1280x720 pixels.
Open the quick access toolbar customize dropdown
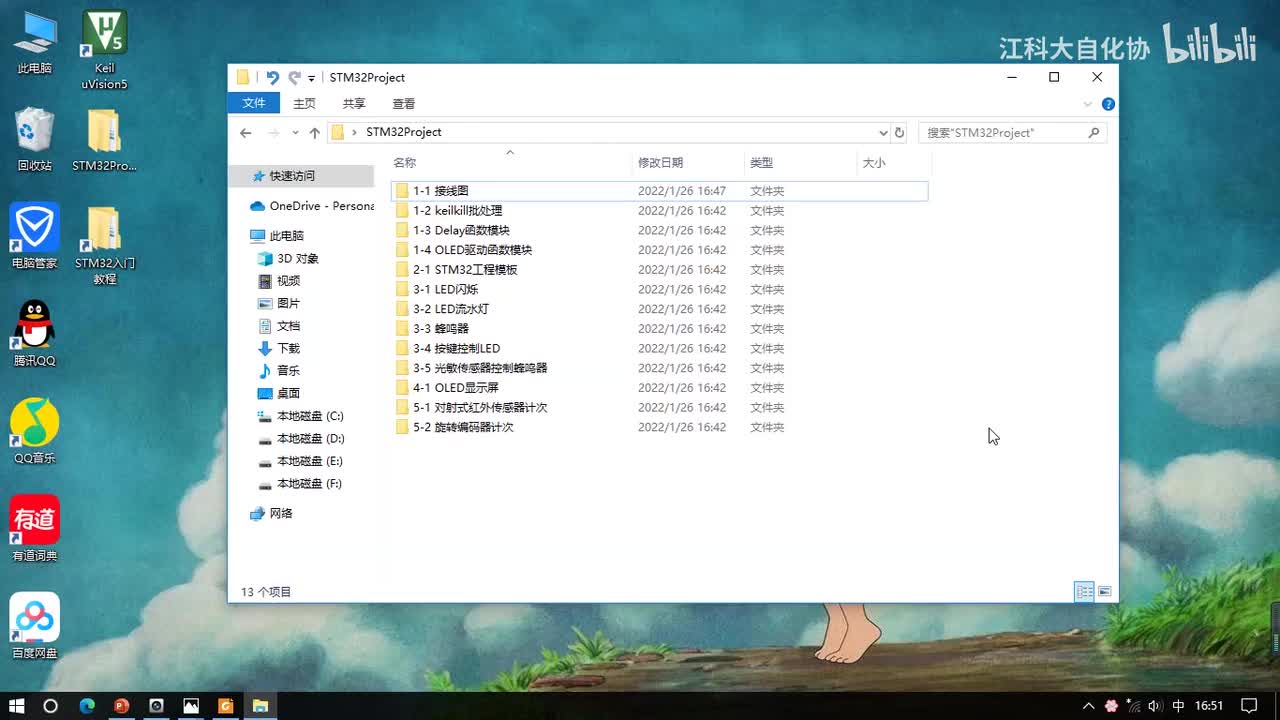(312, 78)
